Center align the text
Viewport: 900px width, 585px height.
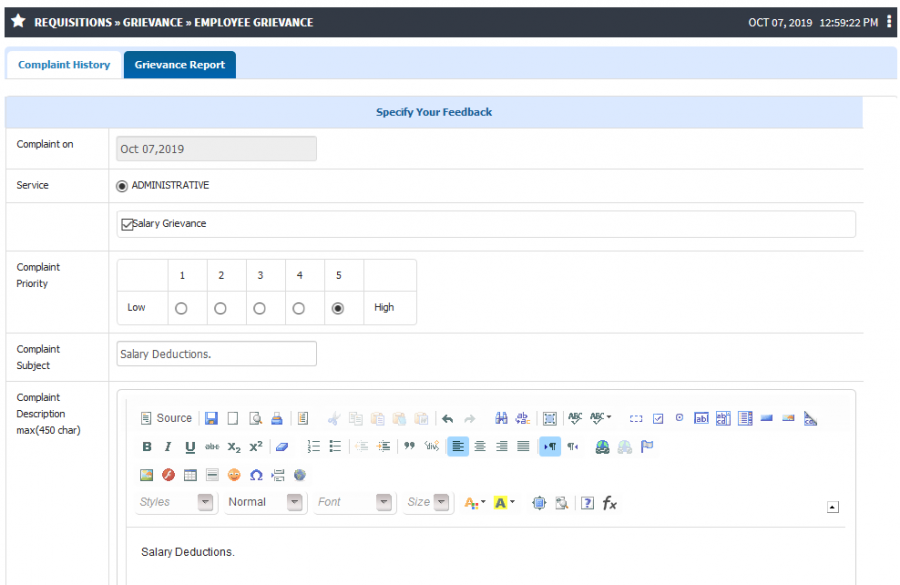(x=480, y=447)
